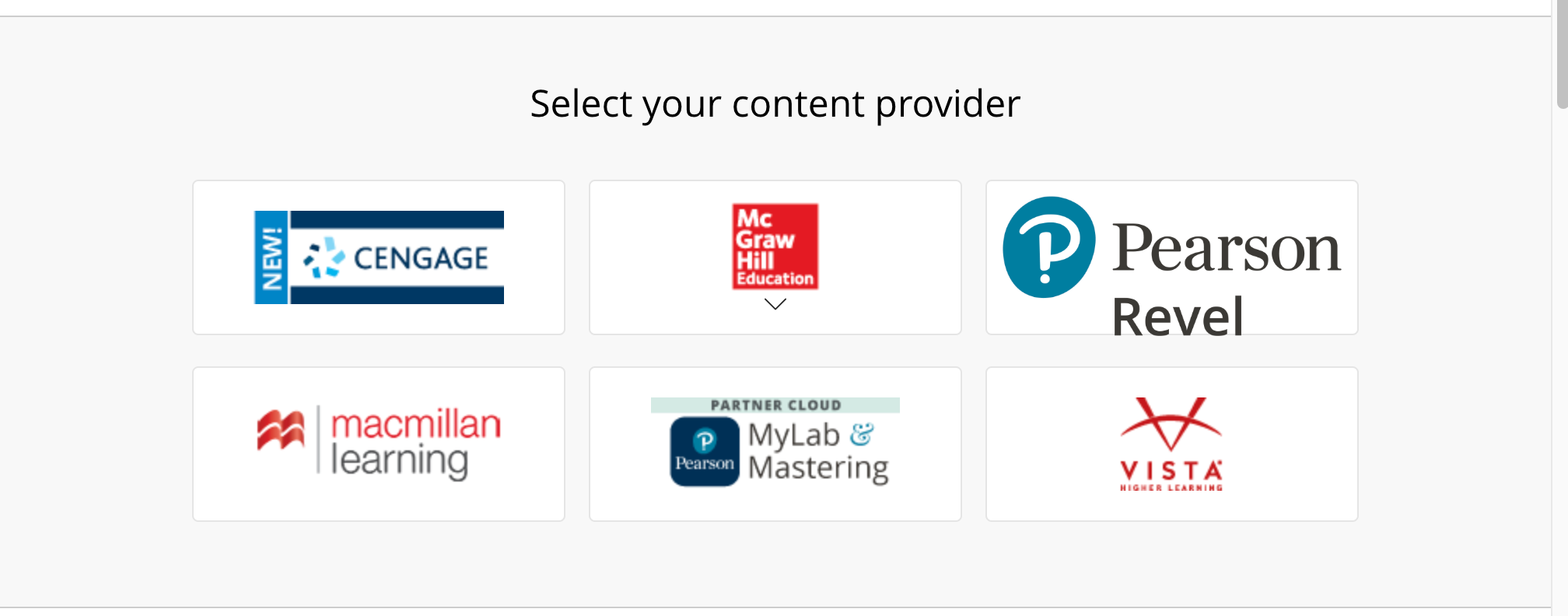Viewport: 1568px width, 616px height.
Task: Click the Partner Cloud banner strip
Action: pos(775,405)
